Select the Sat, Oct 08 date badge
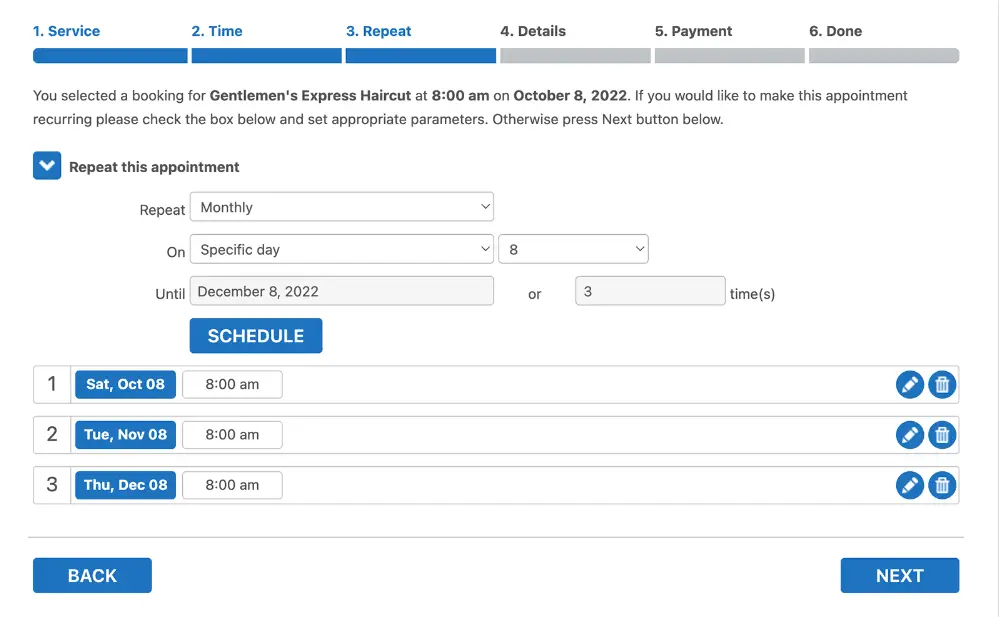This screenshot has width=999, height=617. click(x=125, y=384)
